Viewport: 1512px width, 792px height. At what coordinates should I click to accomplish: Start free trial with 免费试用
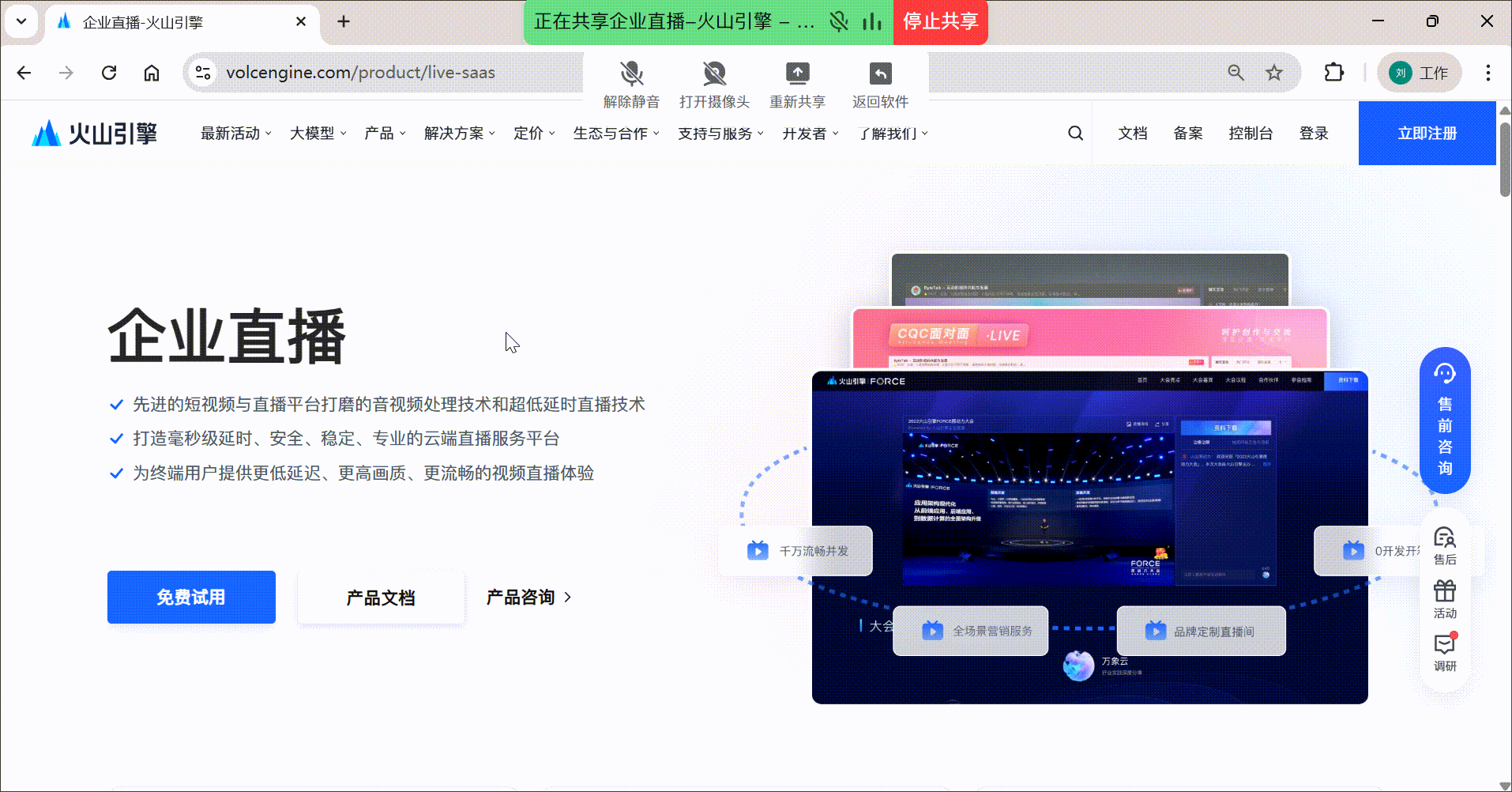(x=191, y=597)
